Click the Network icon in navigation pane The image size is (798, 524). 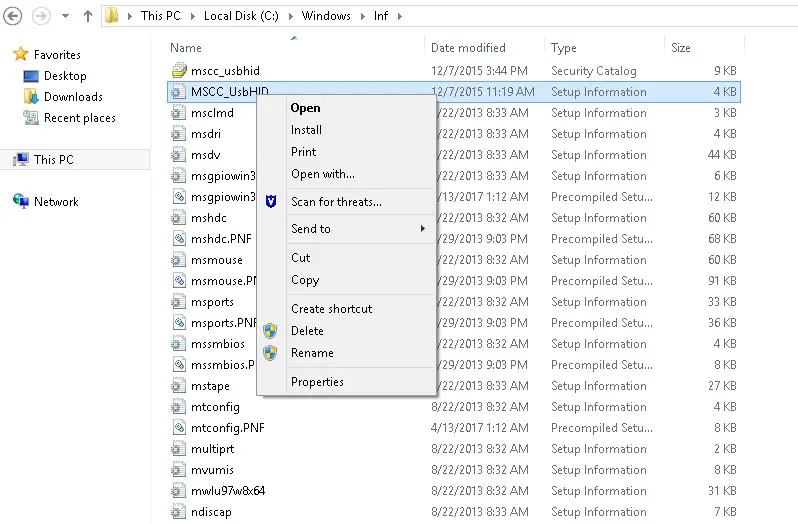pyautogui.click(x=20, y=201)
